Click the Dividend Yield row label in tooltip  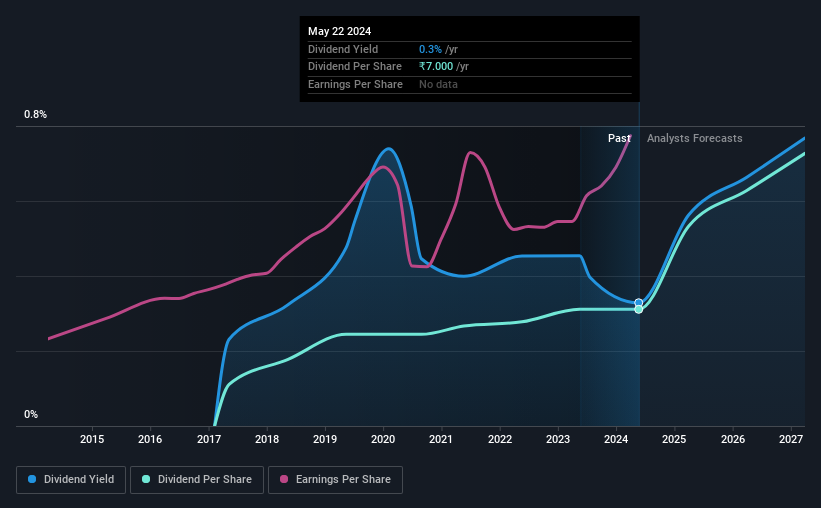343,49
